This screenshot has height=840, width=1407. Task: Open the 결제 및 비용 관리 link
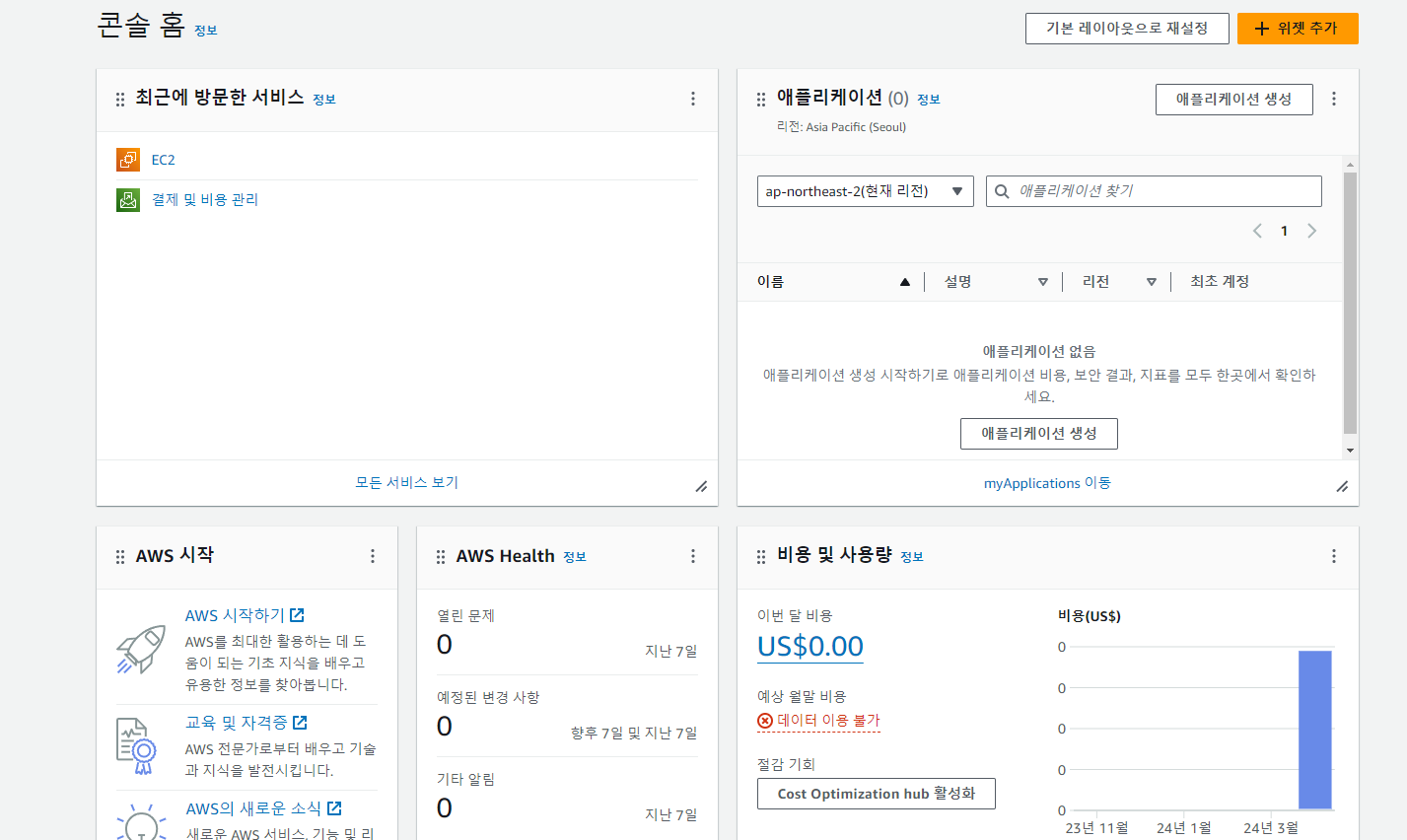pos(205,200)
